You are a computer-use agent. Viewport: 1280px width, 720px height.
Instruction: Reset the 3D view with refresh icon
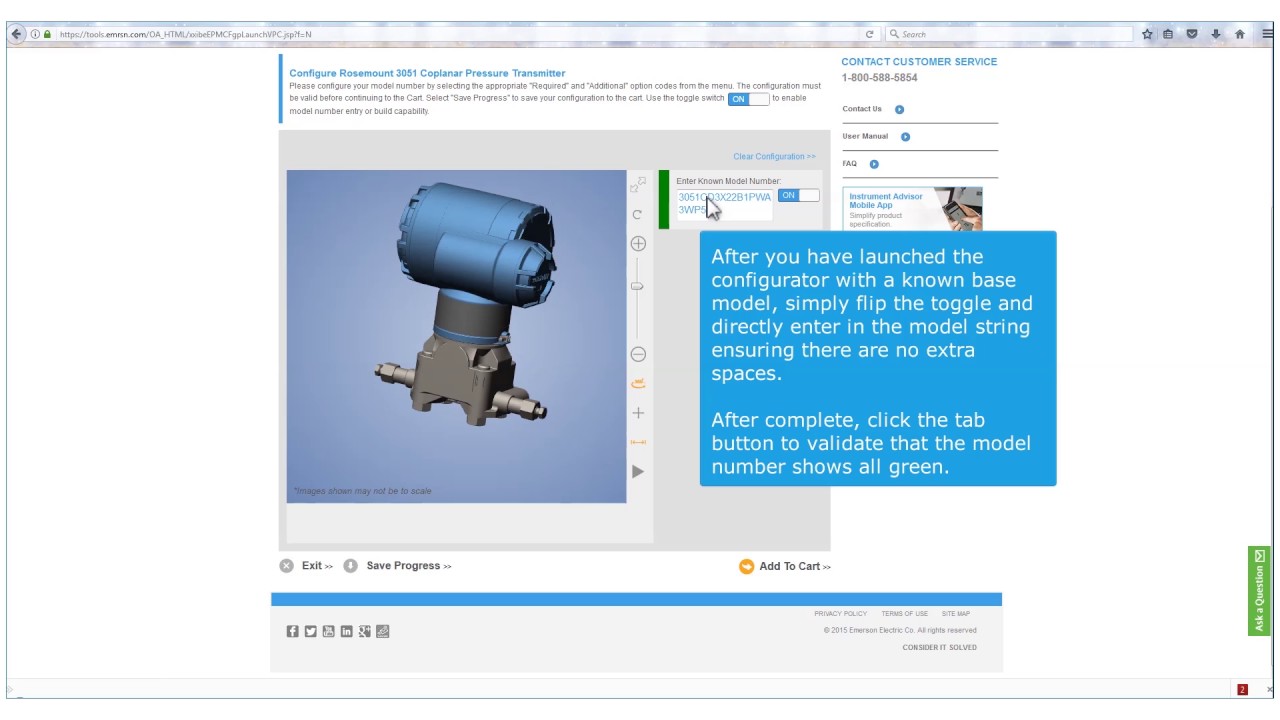click(637, 215)
